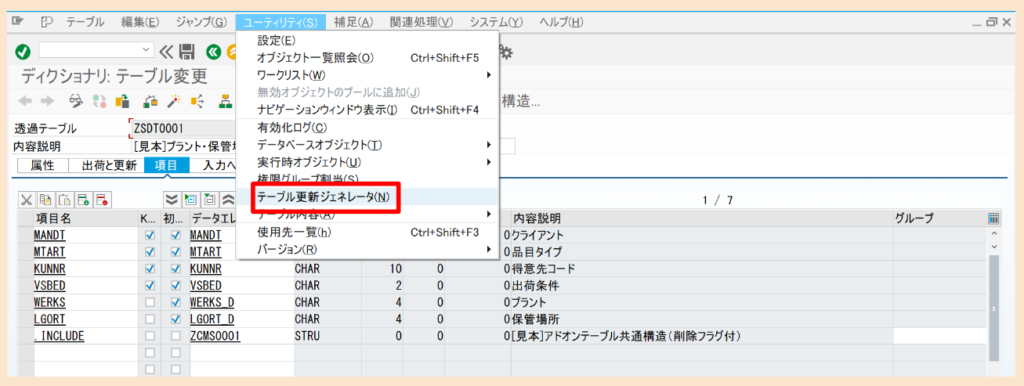Open the command field dropdown arrow

coord(146,51)
